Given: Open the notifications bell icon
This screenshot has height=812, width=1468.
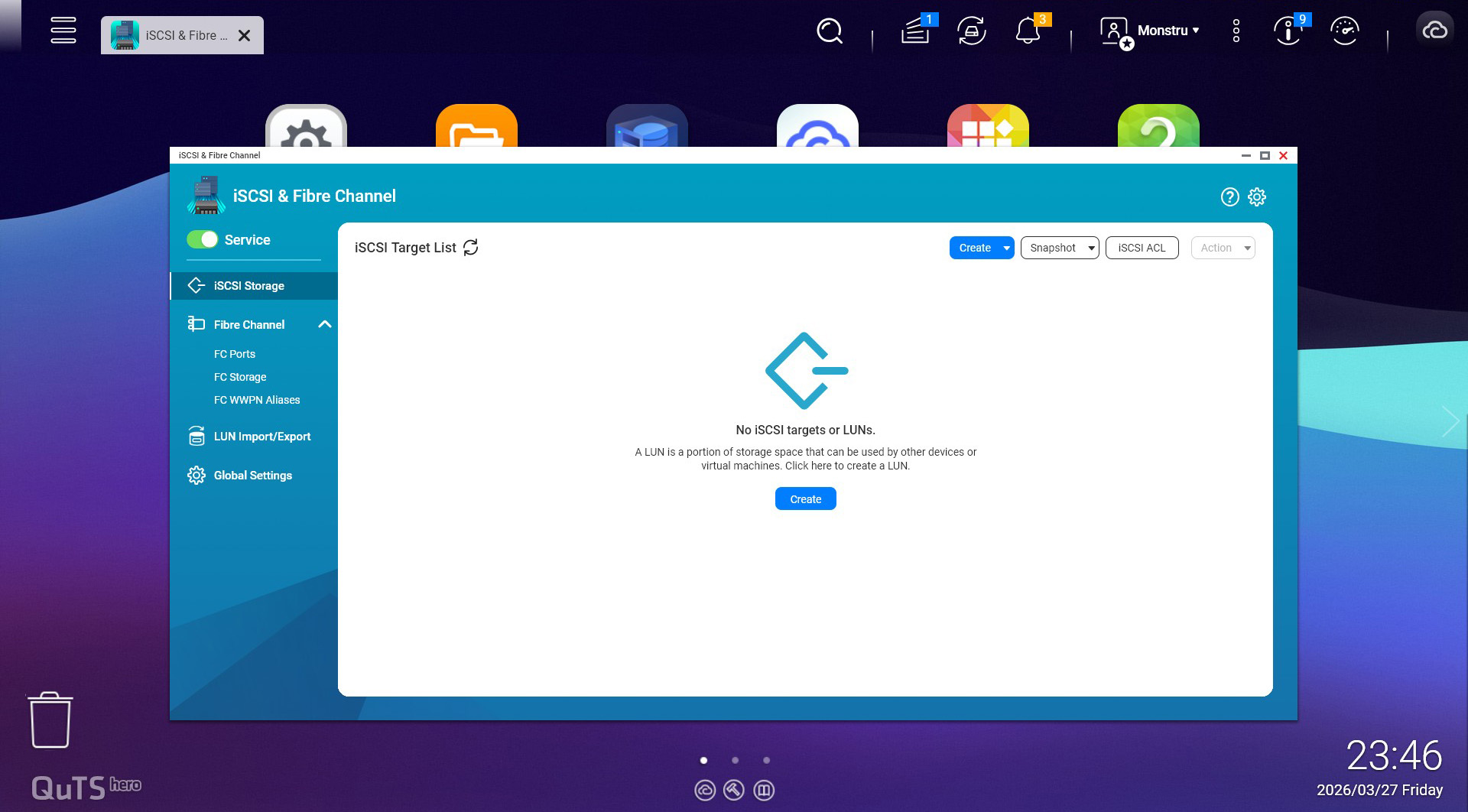Looking at the screenshot, I should click(1028, 31).
